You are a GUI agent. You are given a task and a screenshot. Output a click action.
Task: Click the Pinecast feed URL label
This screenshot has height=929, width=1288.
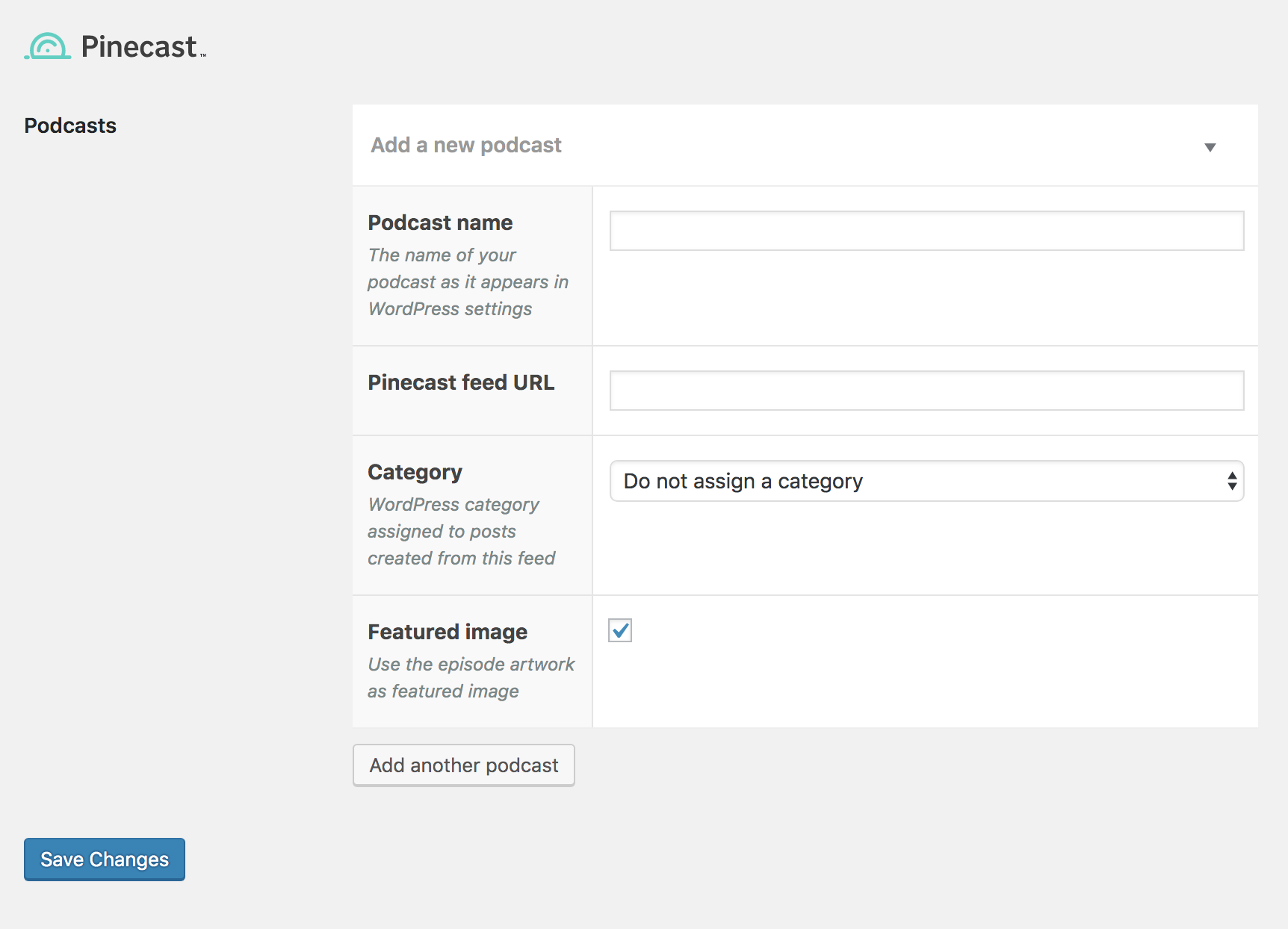(461, 382)
